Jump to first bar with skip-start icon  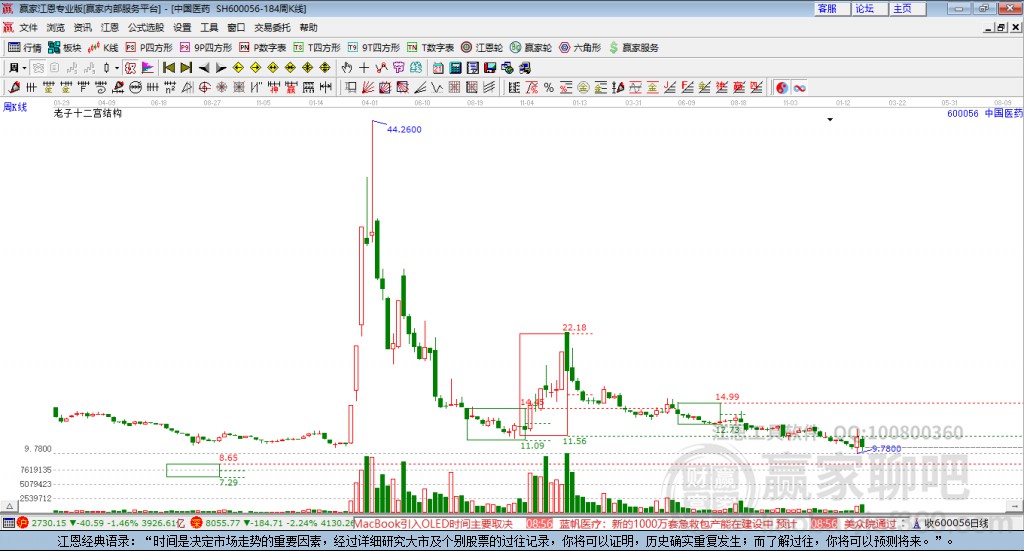(x=168, y=68)
